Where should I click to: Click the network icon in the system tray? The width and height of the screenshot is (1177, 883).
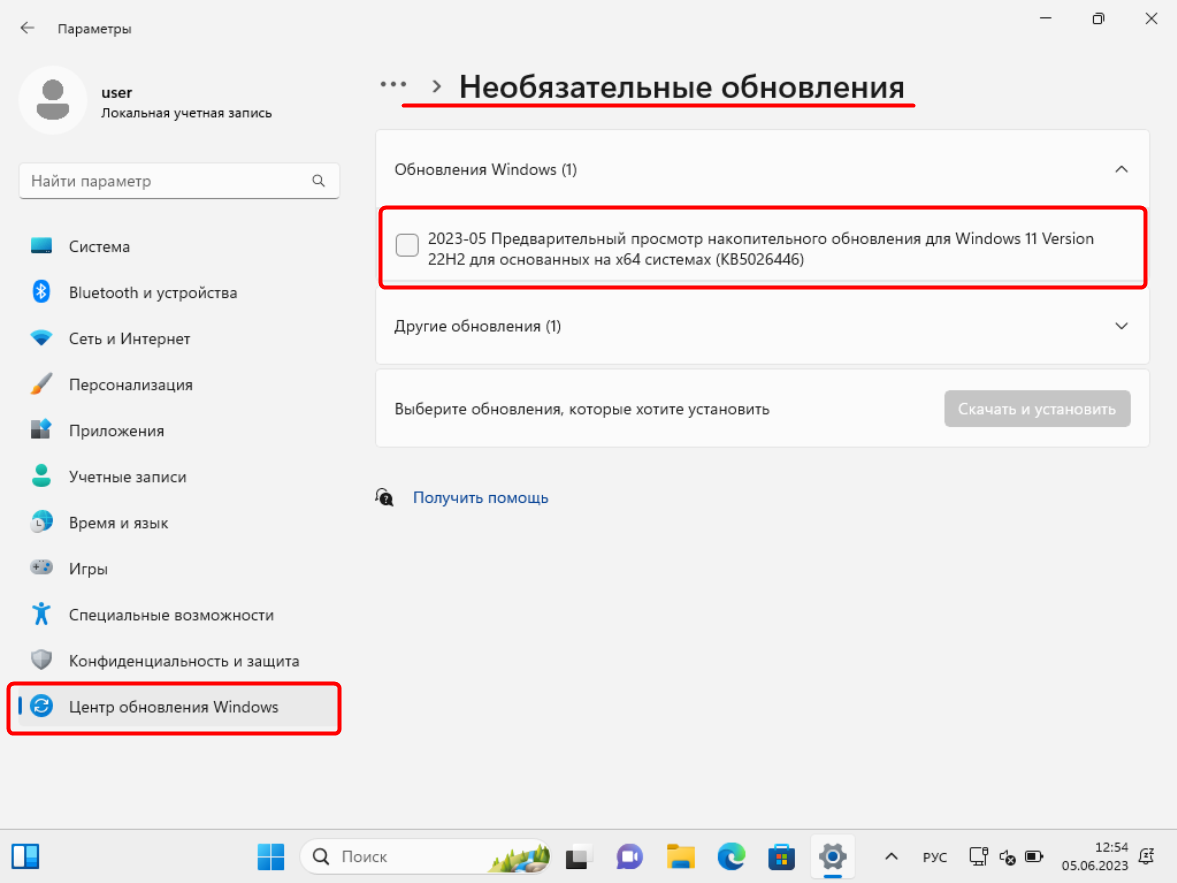pyautogui.click(x=979, y=857)
